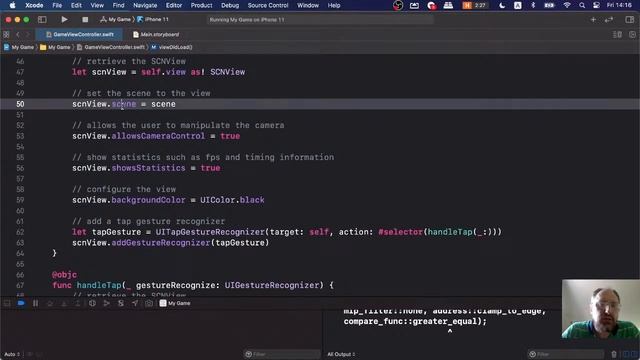
Task: Click the Step Out debug icon
Action: (78, 303)
